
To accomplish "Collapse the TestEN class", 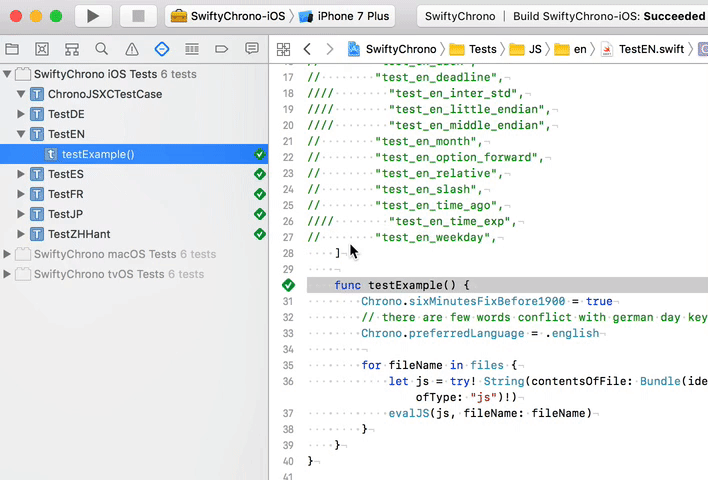I will [21, 134].
